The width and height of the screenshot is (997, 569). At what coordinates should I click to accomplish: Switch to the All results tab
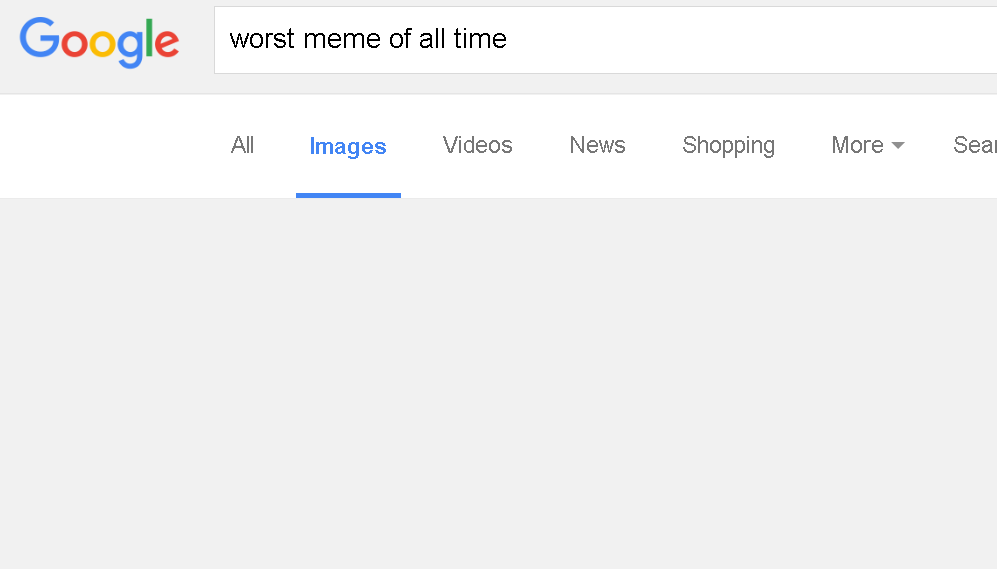tap(242, 145)
